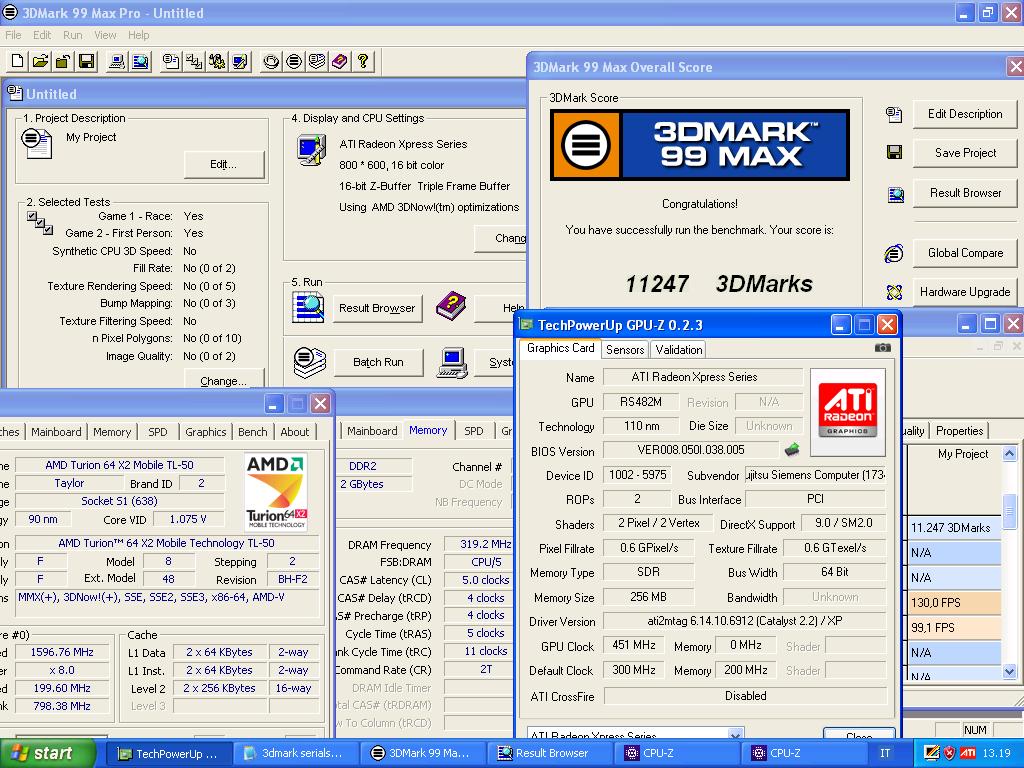Click the Edit... button in Project Description

(223, 165)
